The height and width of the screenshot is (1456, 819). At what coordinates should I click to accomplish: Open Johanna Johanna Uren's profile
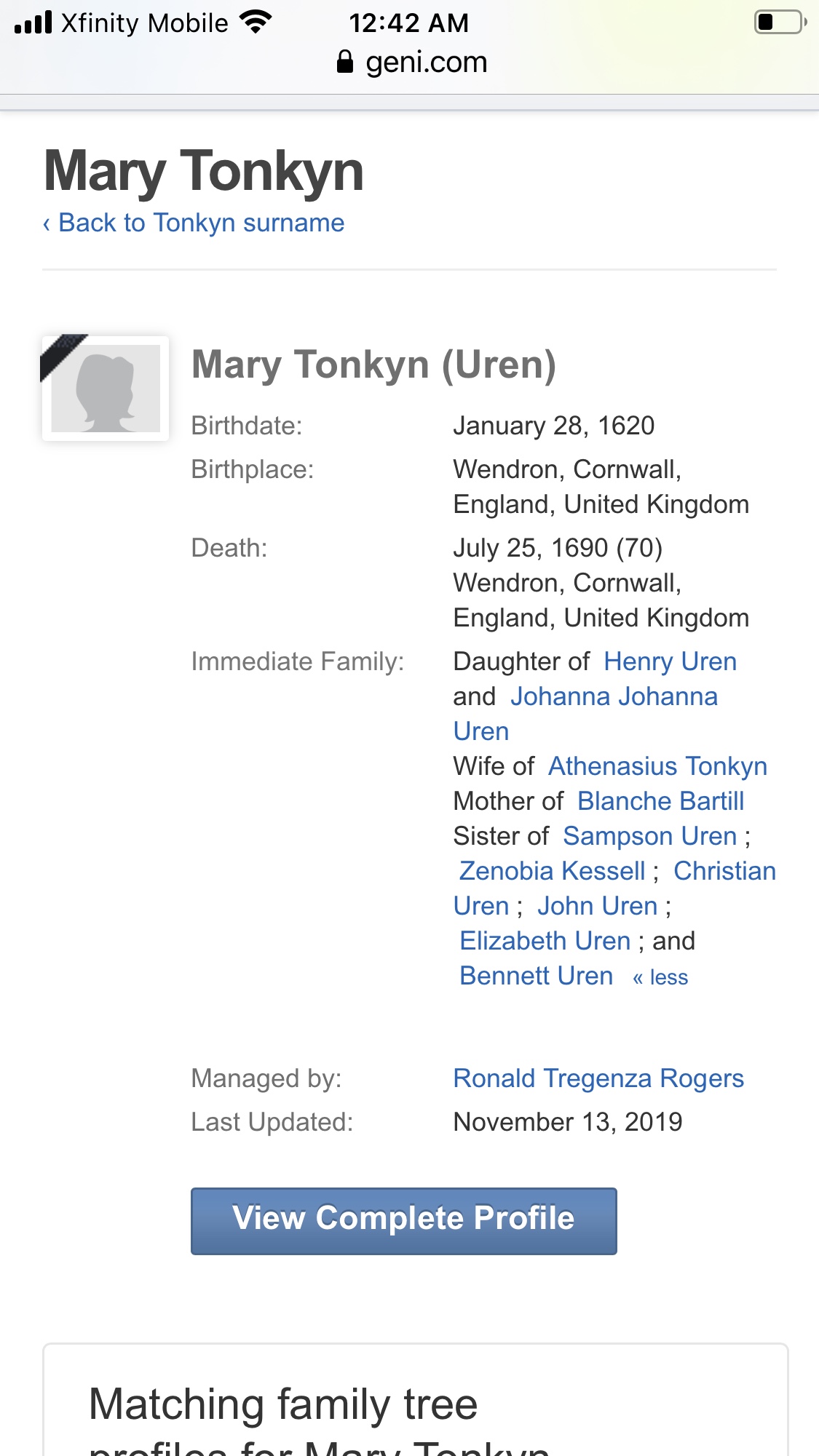coord(614,696)
